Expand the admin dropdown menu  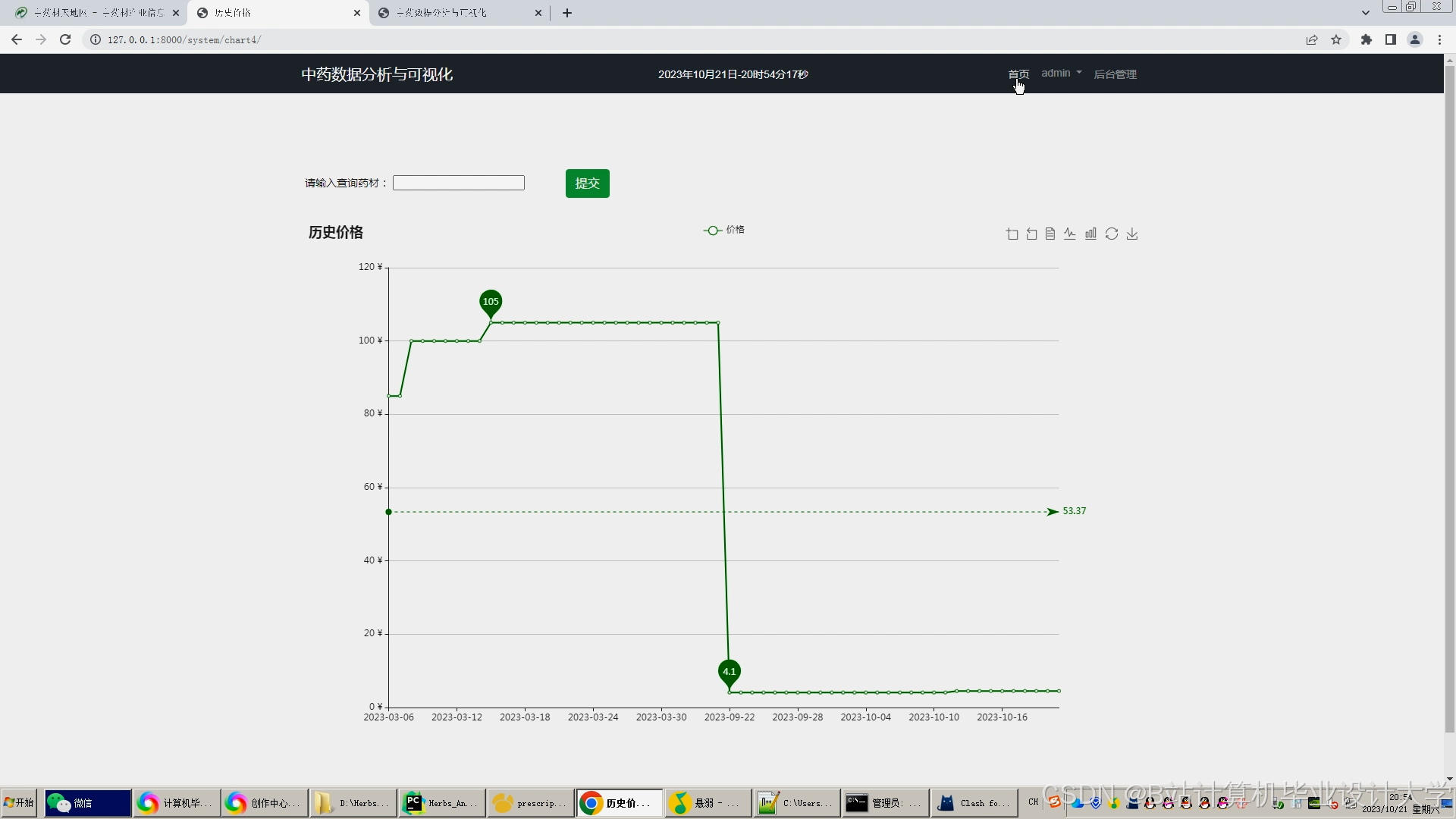tap(1061, 74)
